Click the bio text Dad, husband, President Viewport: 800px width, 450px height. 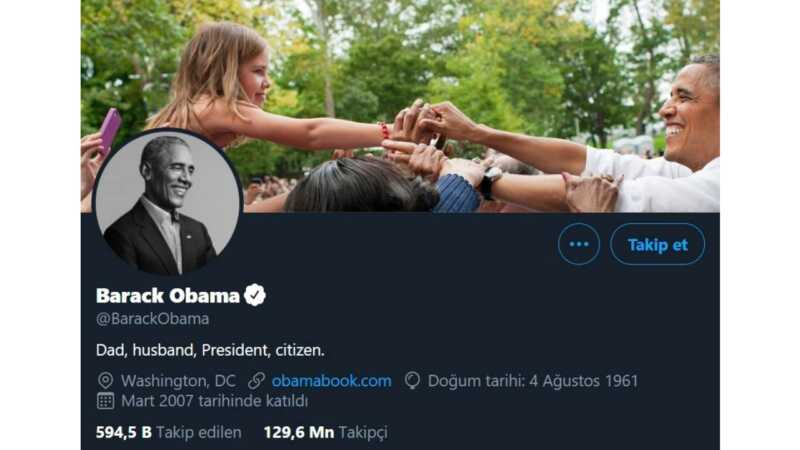(210, 350)
